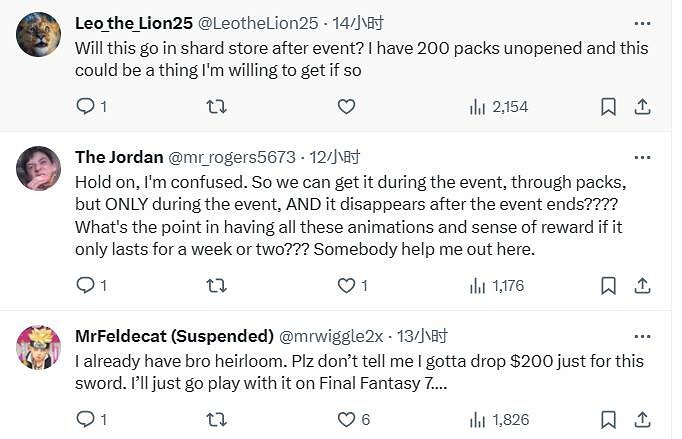Reply to The Jordan's tweet
The image size is (682, 439).
point(85,286)
